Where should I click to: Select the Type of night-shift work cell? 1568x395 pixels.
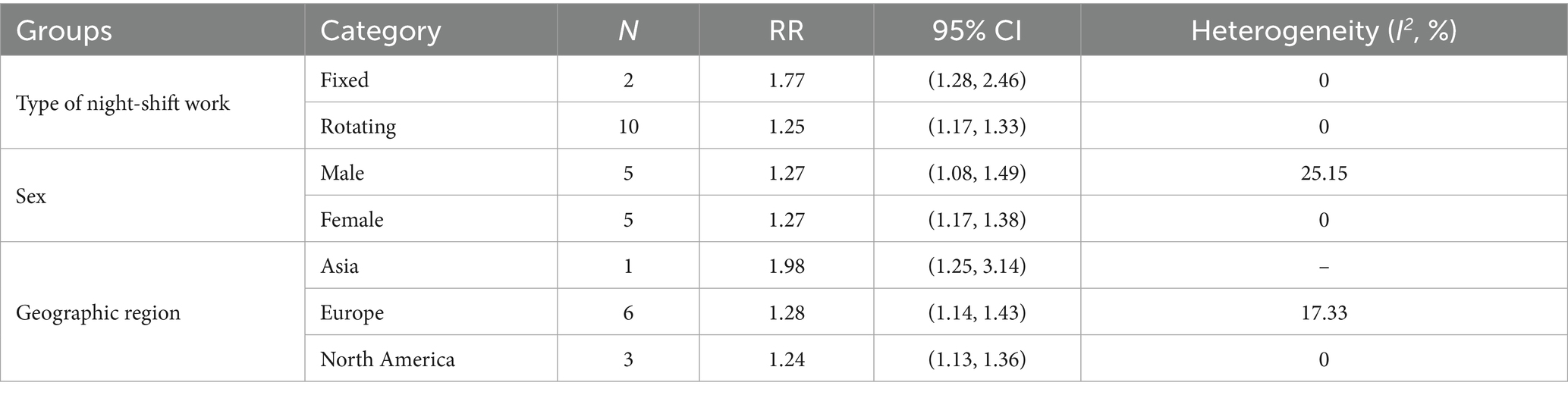pyautogui.click(x=123, y=103)
